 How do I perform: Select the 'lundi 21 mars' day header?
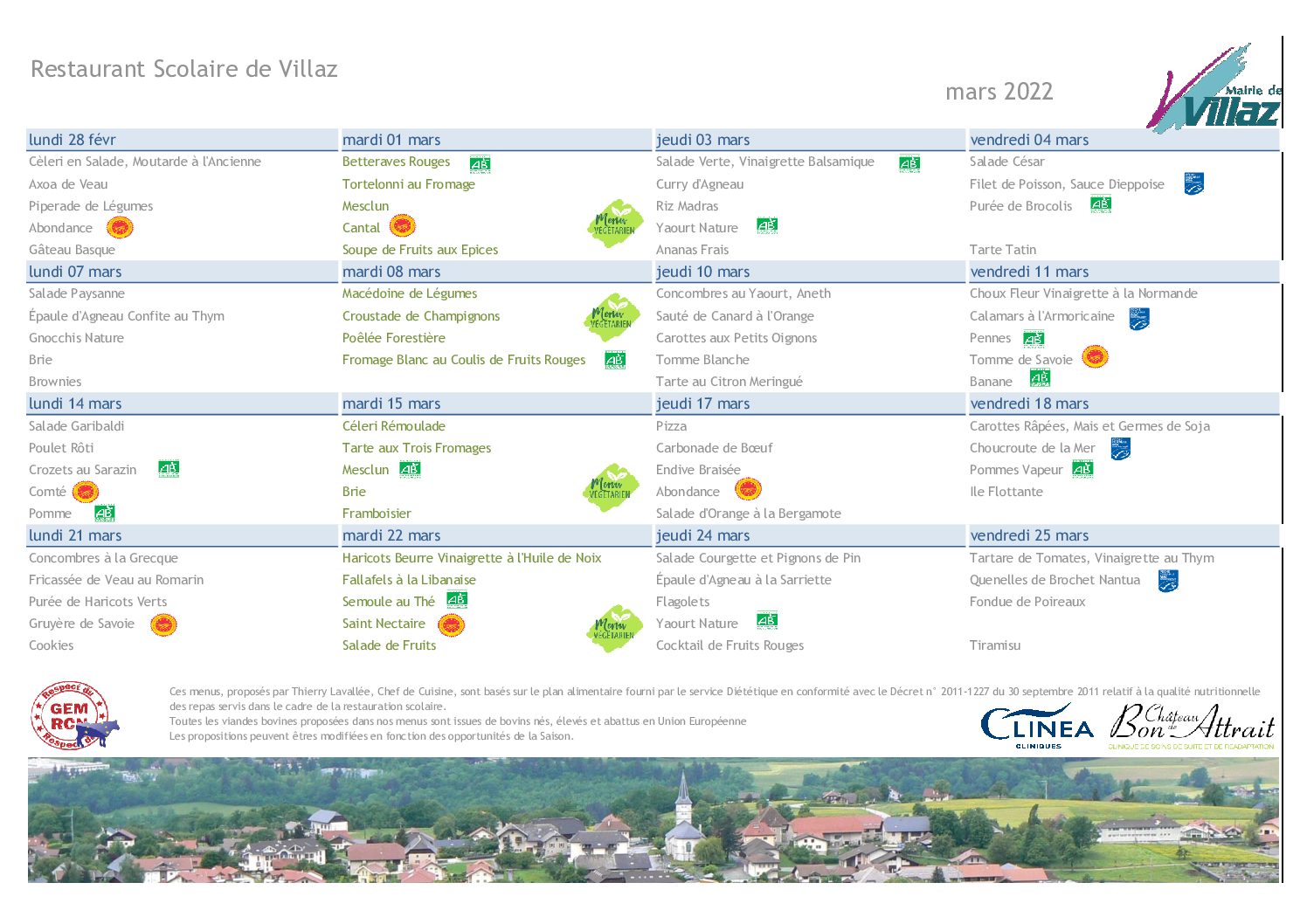182,535
